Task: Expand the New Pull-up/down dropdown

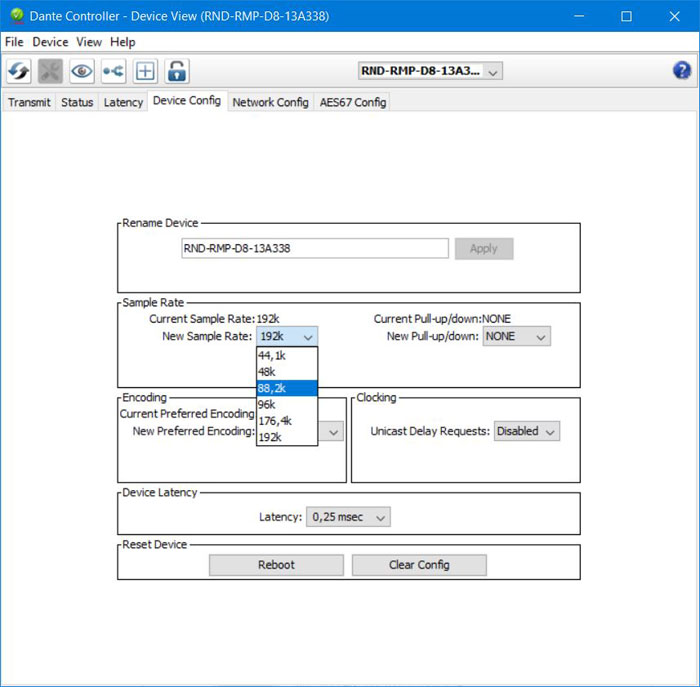Action: 516,337
